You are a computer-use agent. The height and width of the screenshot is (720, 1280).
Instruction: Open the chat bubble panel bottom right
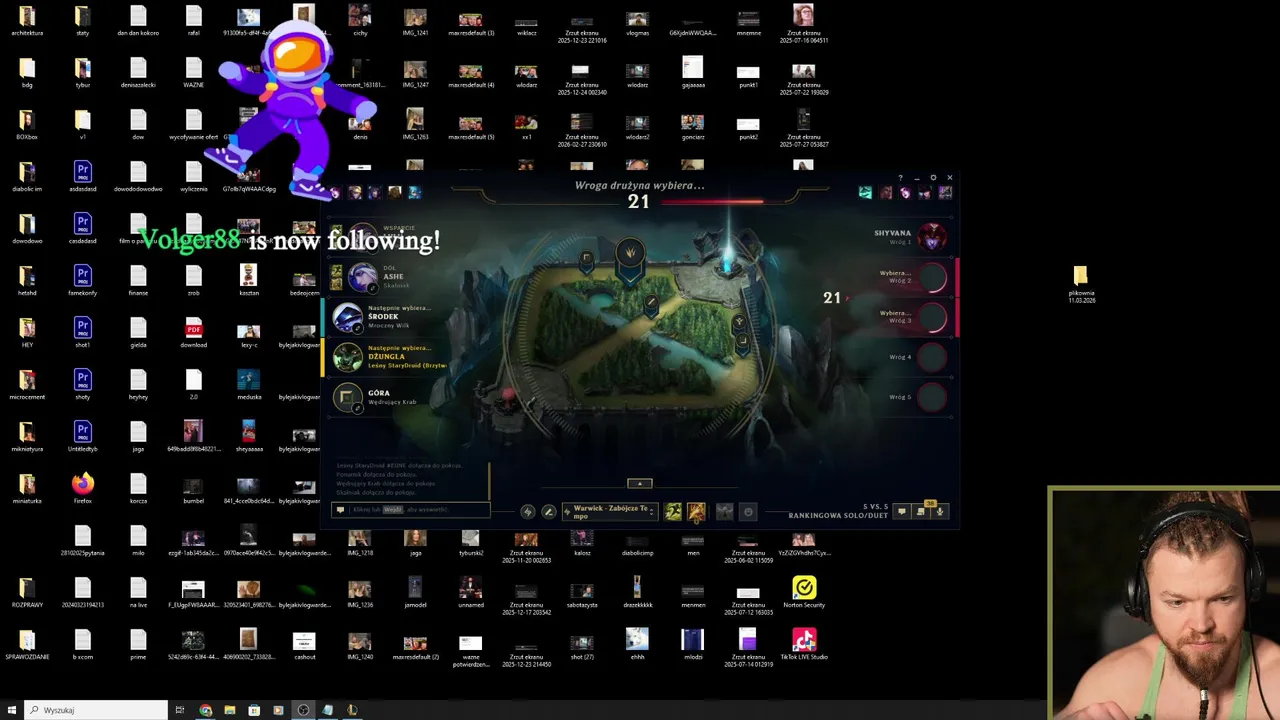[x=901, y=512]
